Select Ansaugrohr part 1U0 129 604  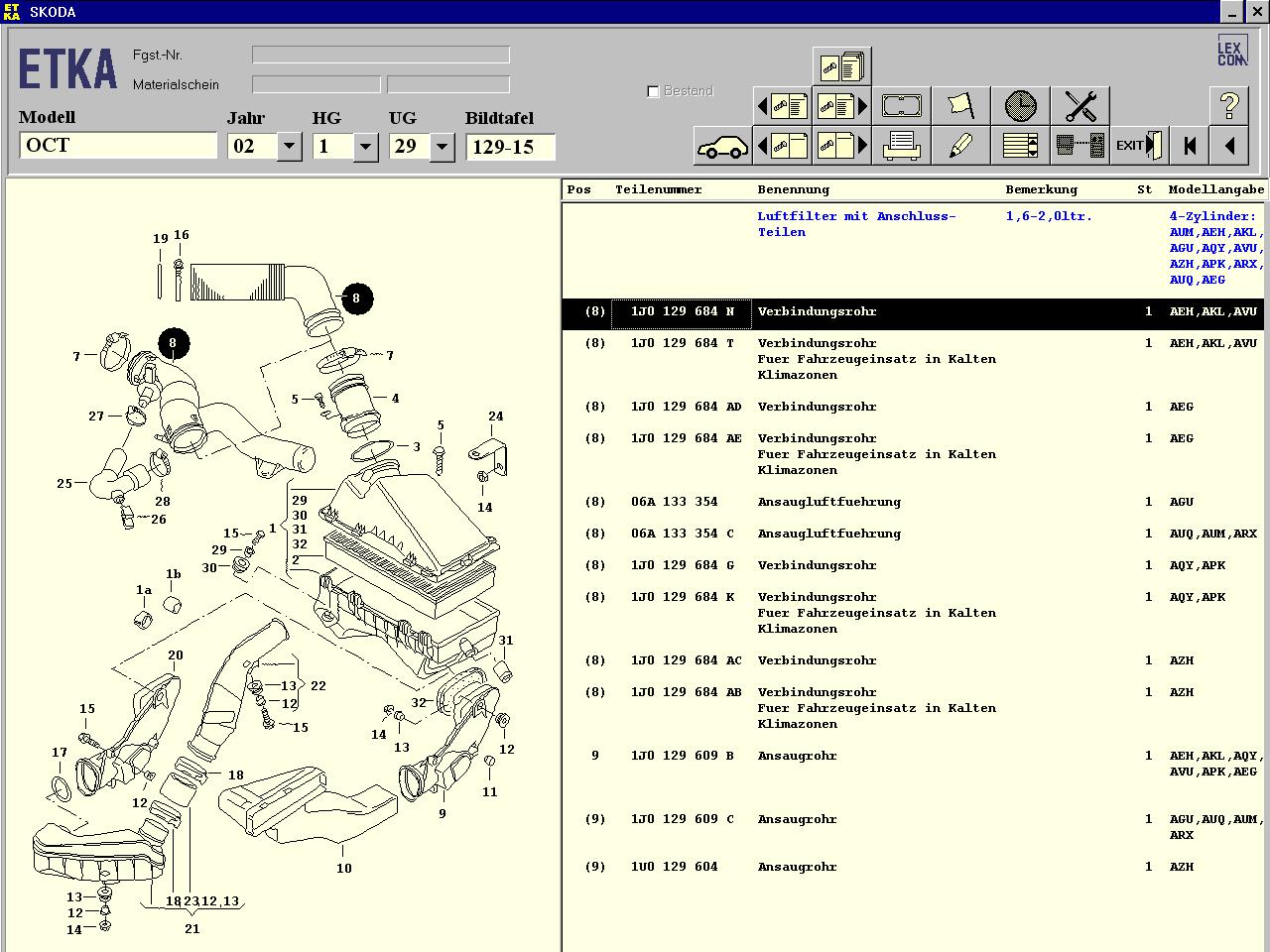click(674, 867)
